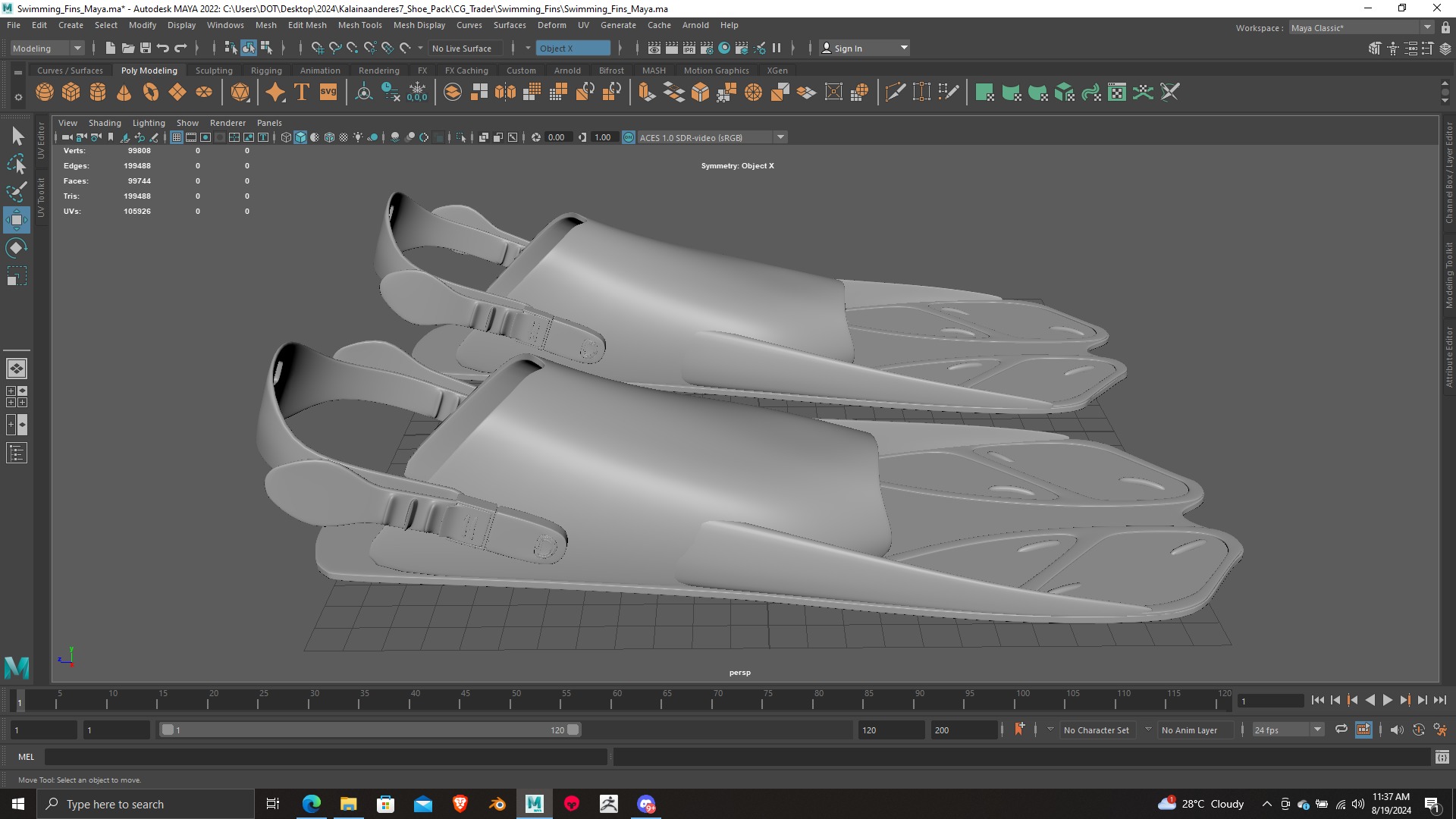Click the Freeze Transformations snowflake icon

[417, 93]
